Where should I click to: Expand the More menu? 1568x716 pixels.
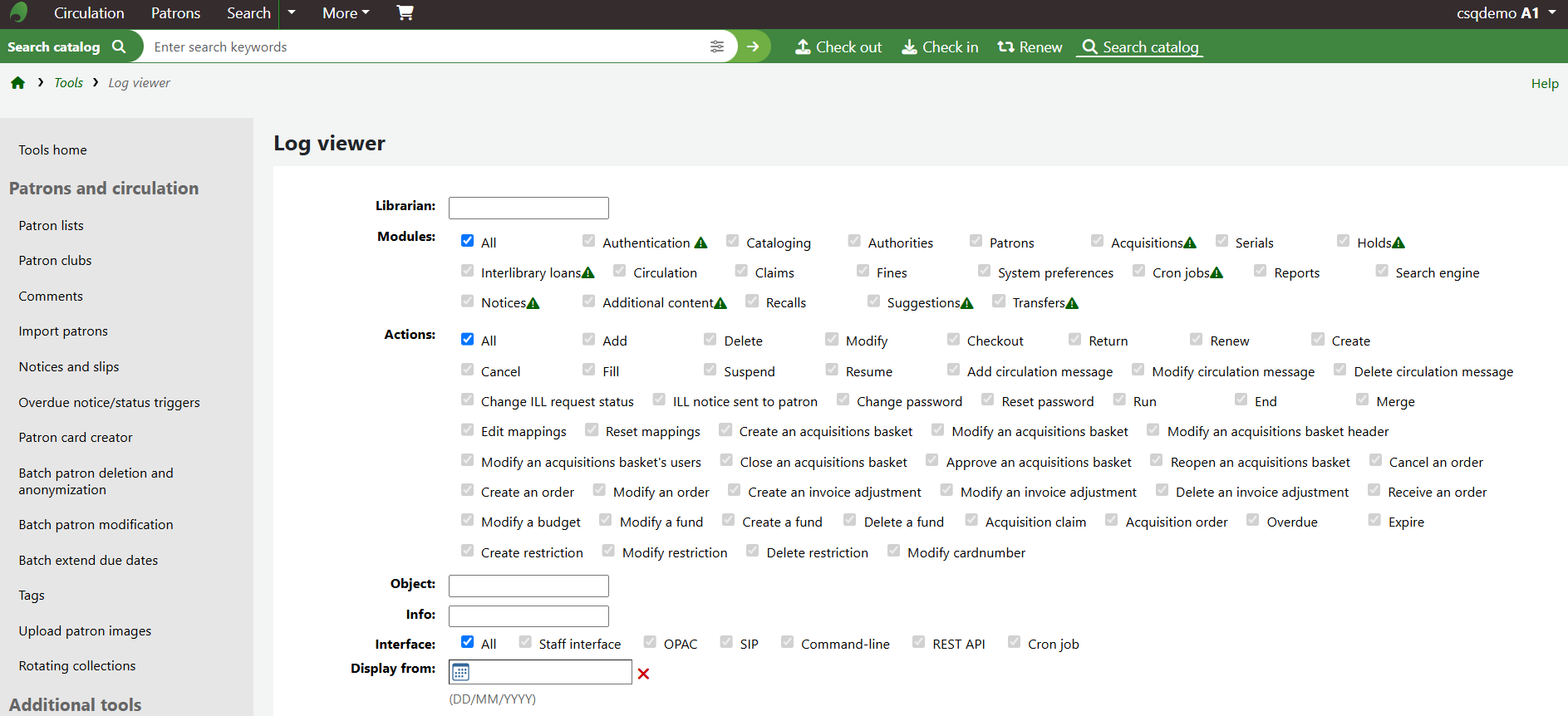pos(346,12)
